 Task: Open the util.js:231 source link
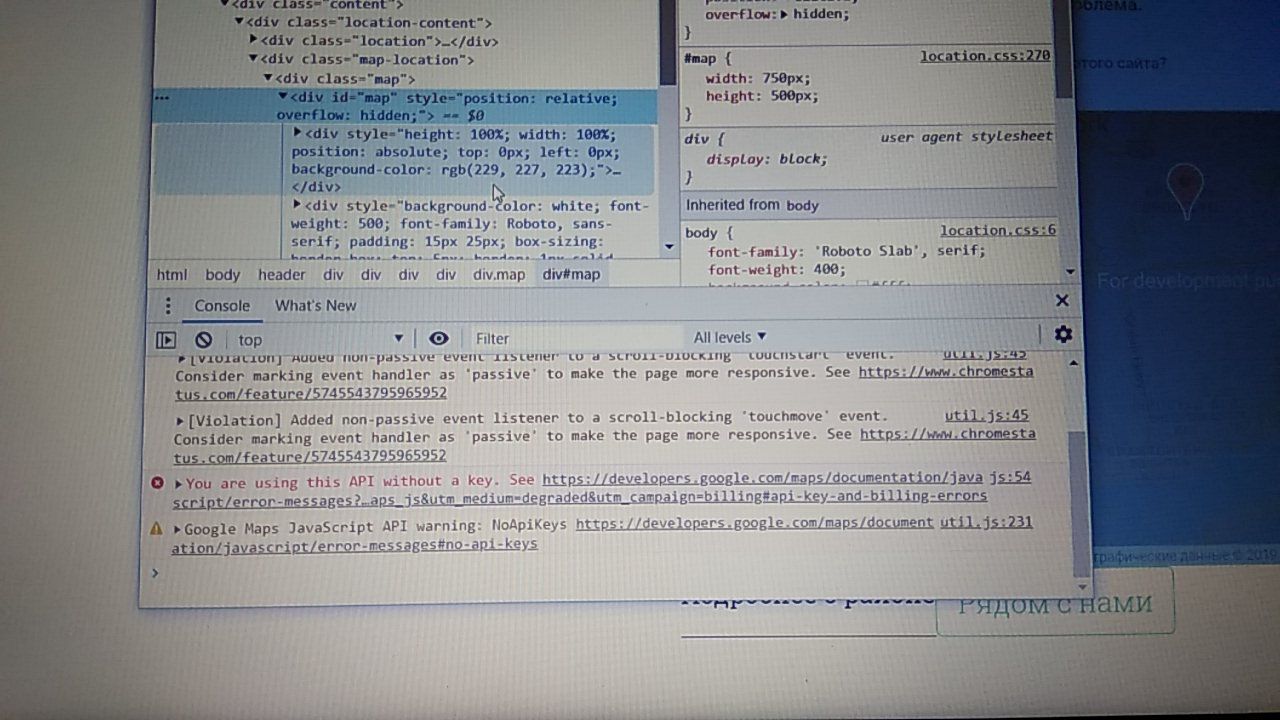pyautogui.click(x=986, y=522)
